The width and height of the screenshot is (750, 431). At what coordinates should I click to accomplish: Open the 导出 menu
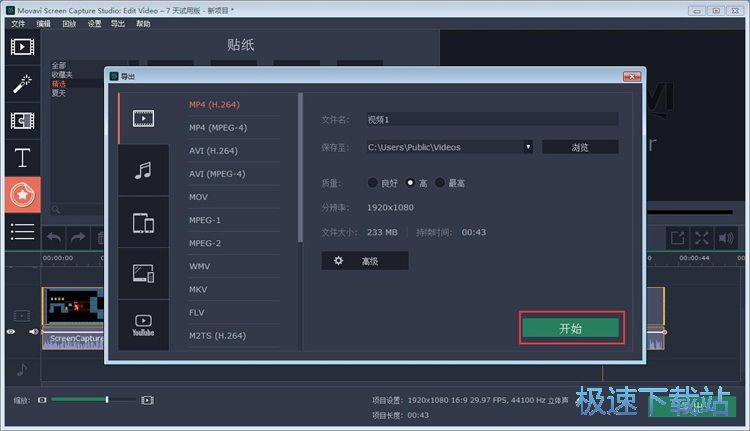coord(118,23)
